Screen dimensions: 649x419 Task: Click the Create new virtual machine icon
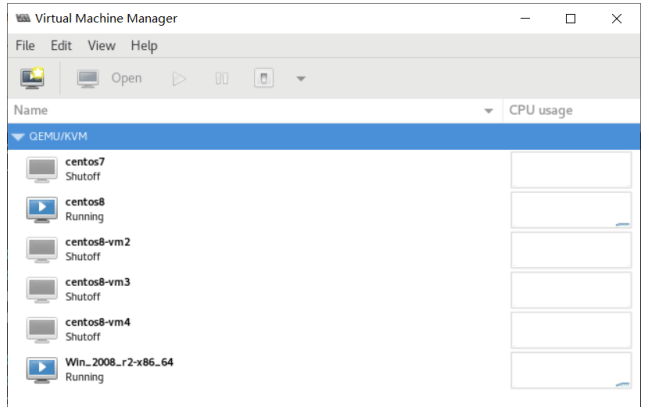tap(32, 78)
